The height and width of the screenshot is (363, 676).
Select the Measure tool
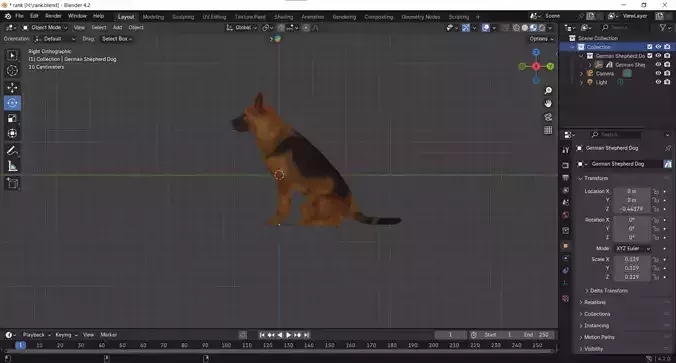pyautogui.click(x=12, y=166)
